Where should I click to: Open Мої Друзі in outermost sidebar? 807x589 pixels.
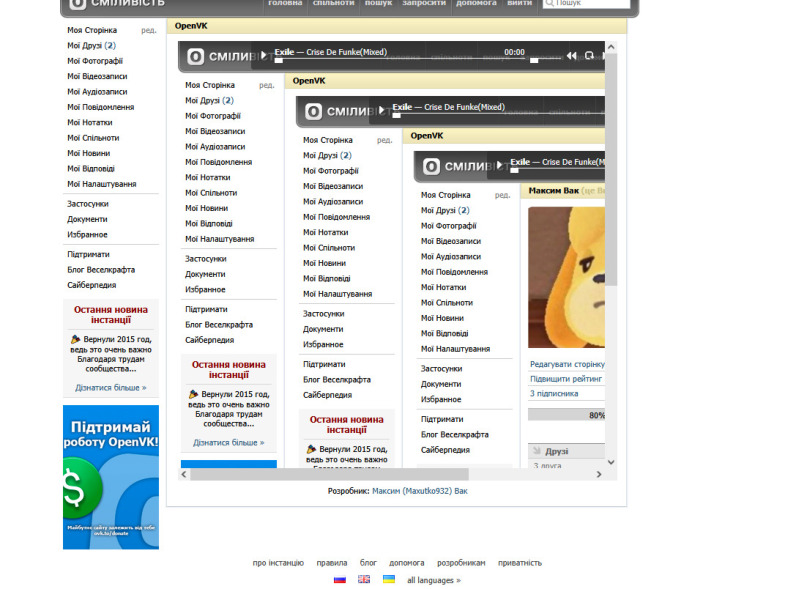(92, 45)
